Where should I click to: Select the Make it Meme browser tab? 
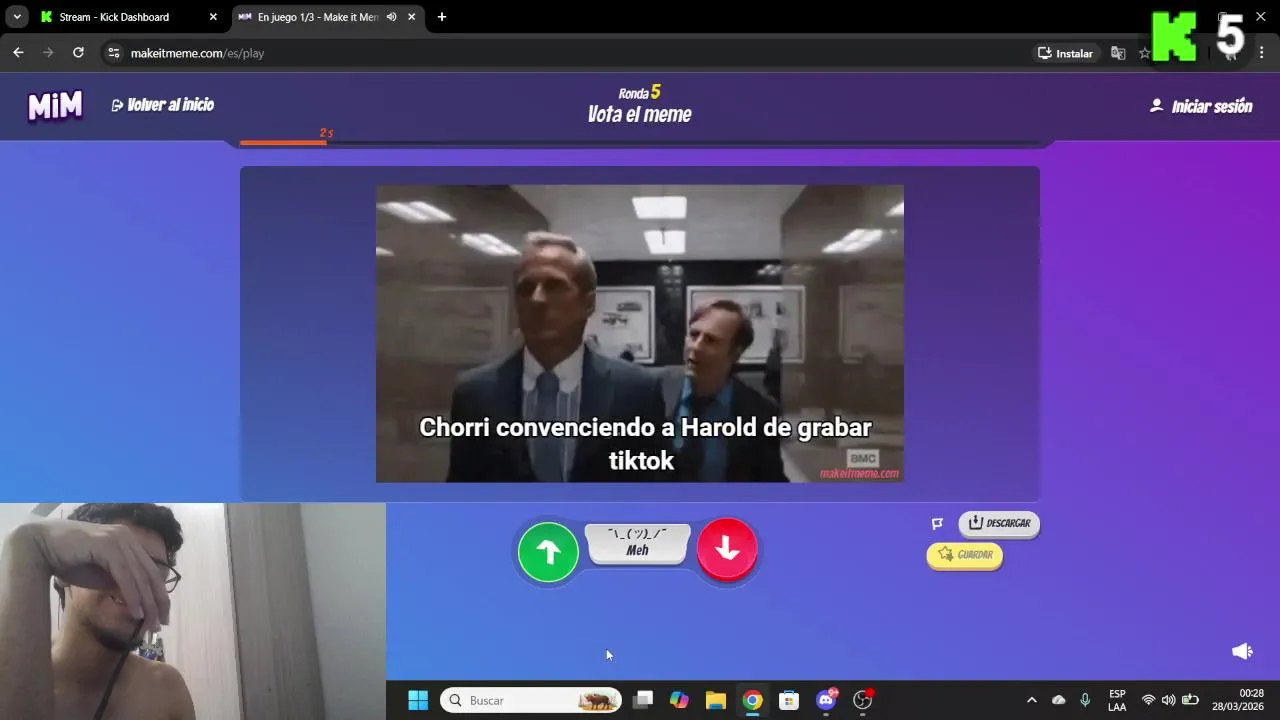pos(318,17)
